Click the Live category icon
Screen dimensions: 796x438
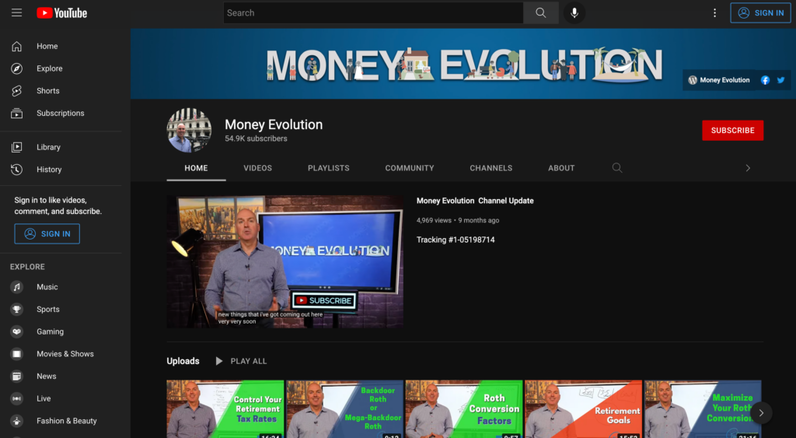tap(17, 398)
